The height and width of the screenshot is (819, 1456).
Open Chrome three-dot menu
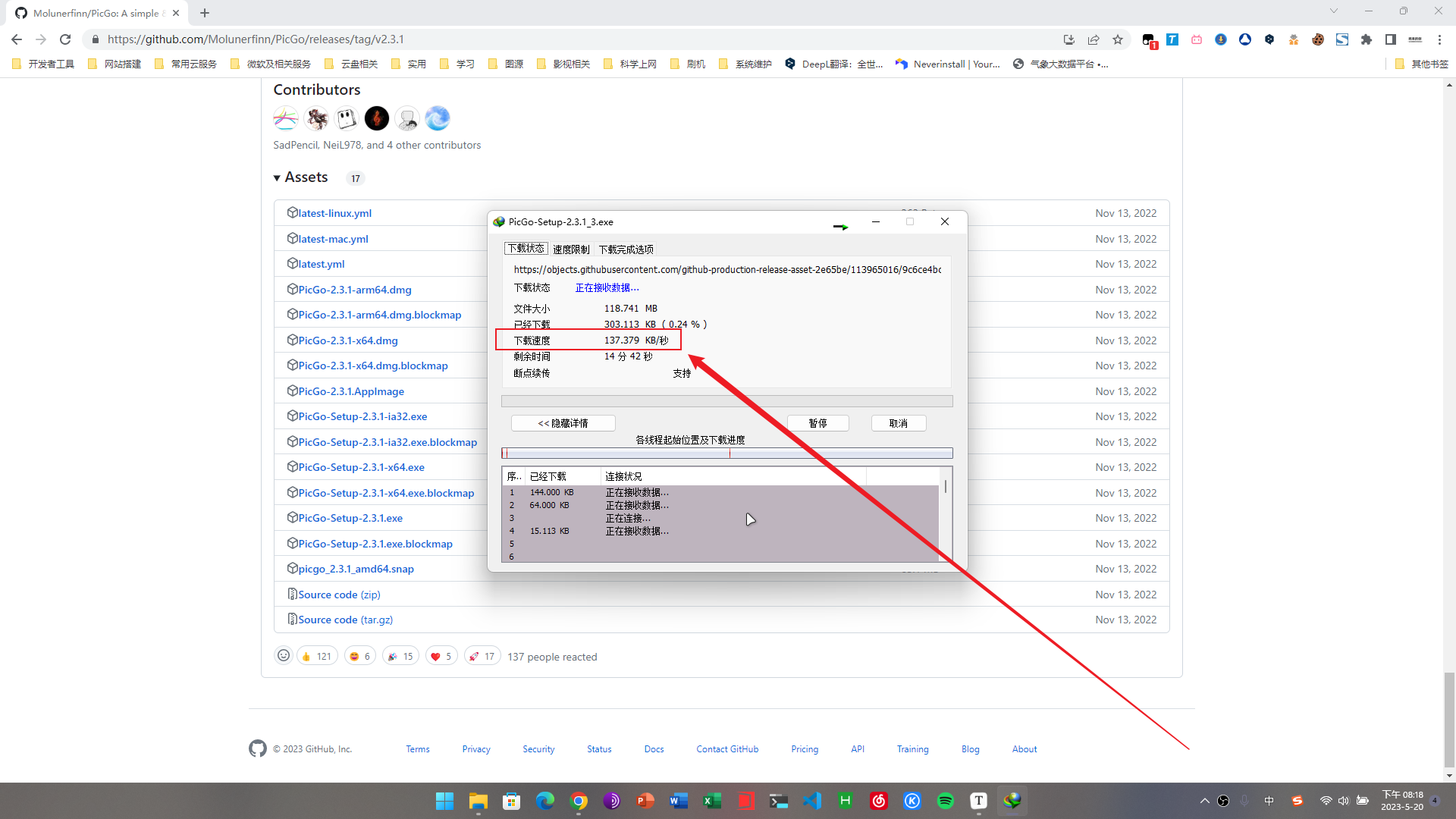[1439, 39]
